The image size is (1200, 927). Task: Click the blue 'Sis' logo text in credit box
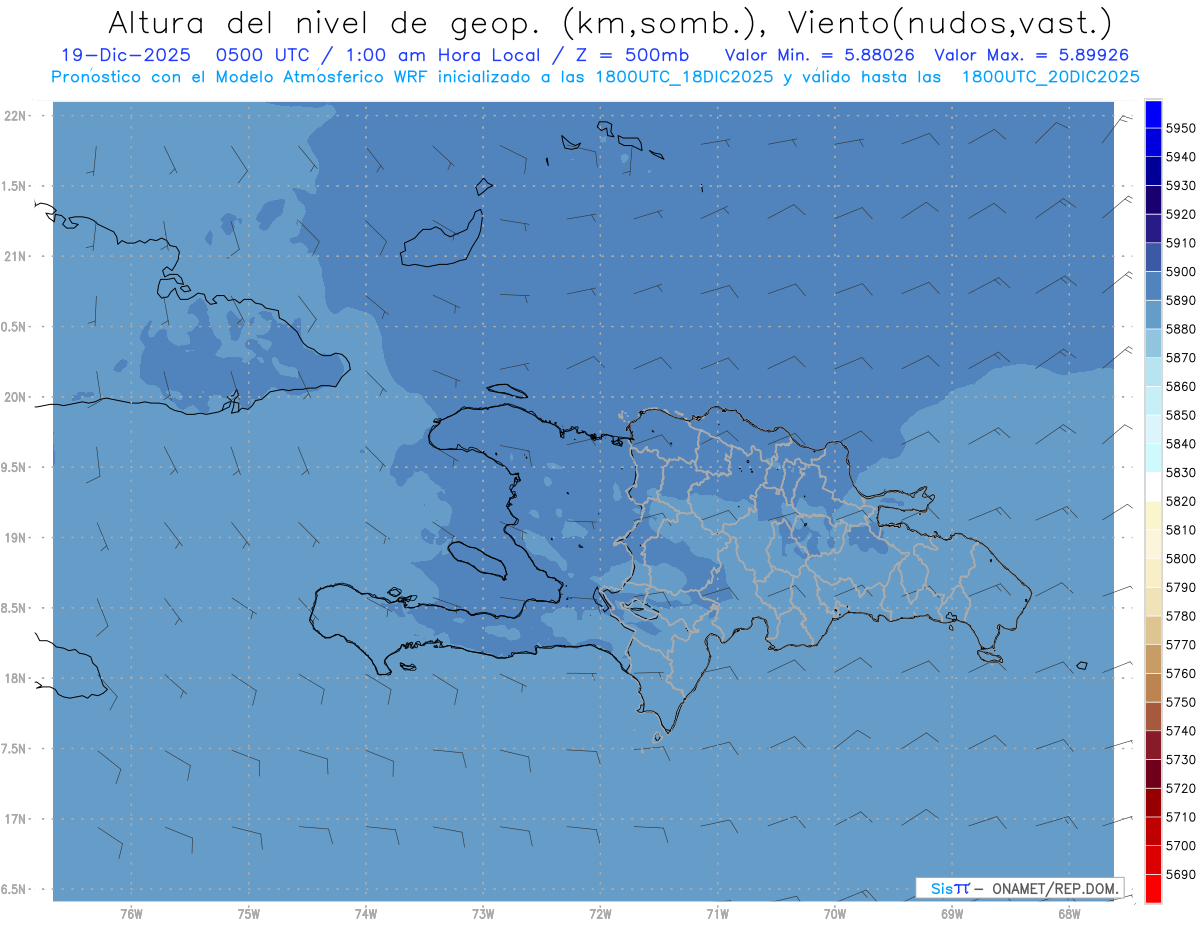pos(941,888)
